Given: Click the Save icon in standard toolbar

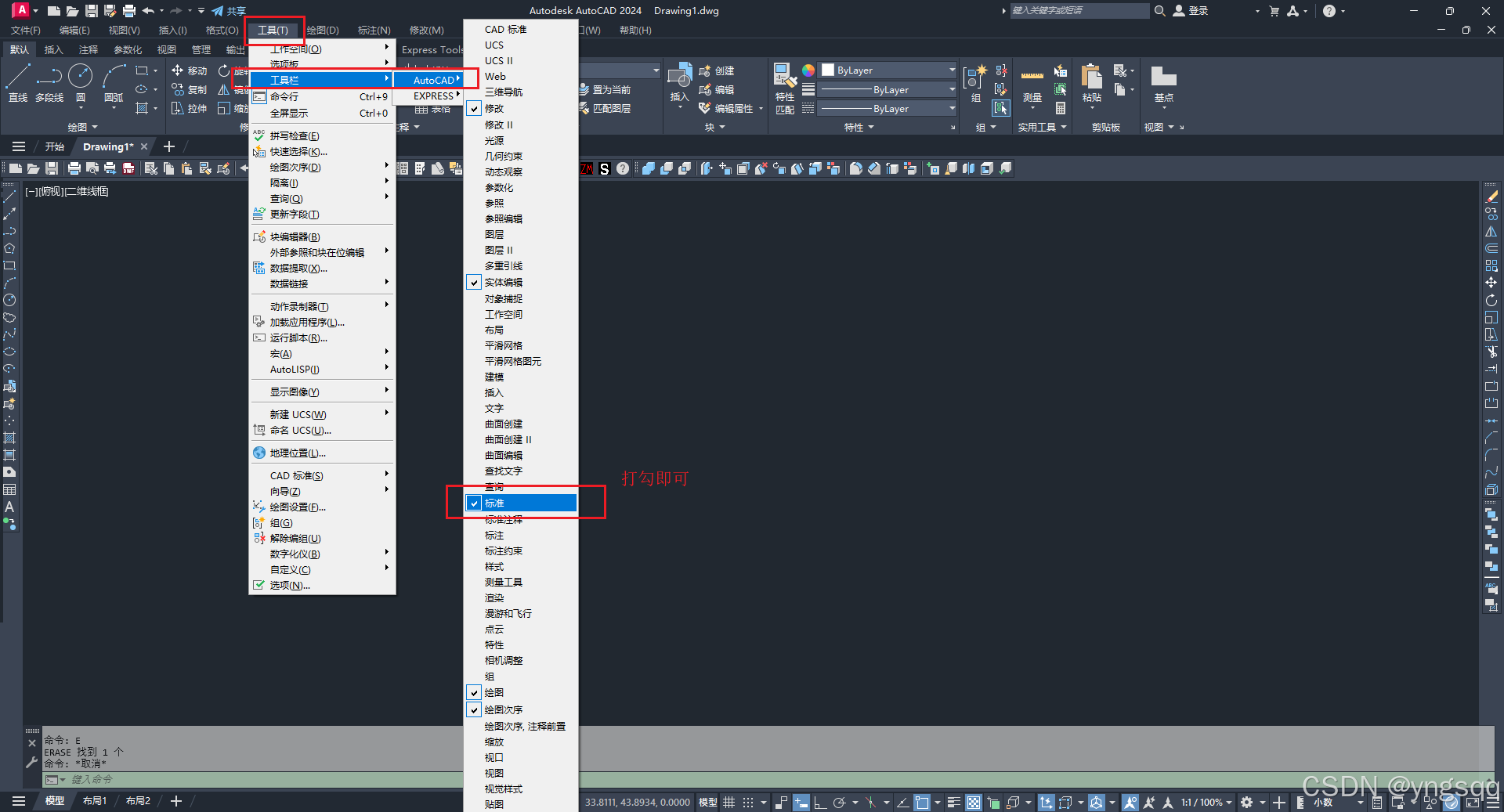Looking at the screenshot, I should [x=52, y=168].
